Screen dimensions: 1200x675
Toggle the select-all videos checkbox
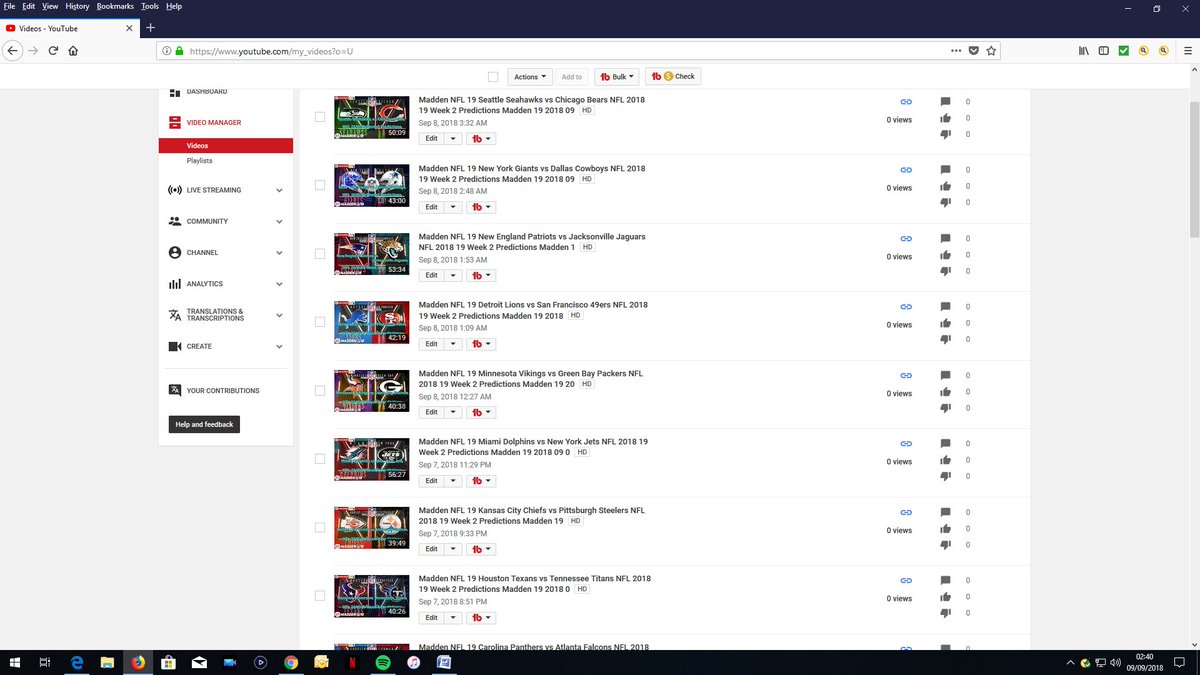(x=493, y=77)
